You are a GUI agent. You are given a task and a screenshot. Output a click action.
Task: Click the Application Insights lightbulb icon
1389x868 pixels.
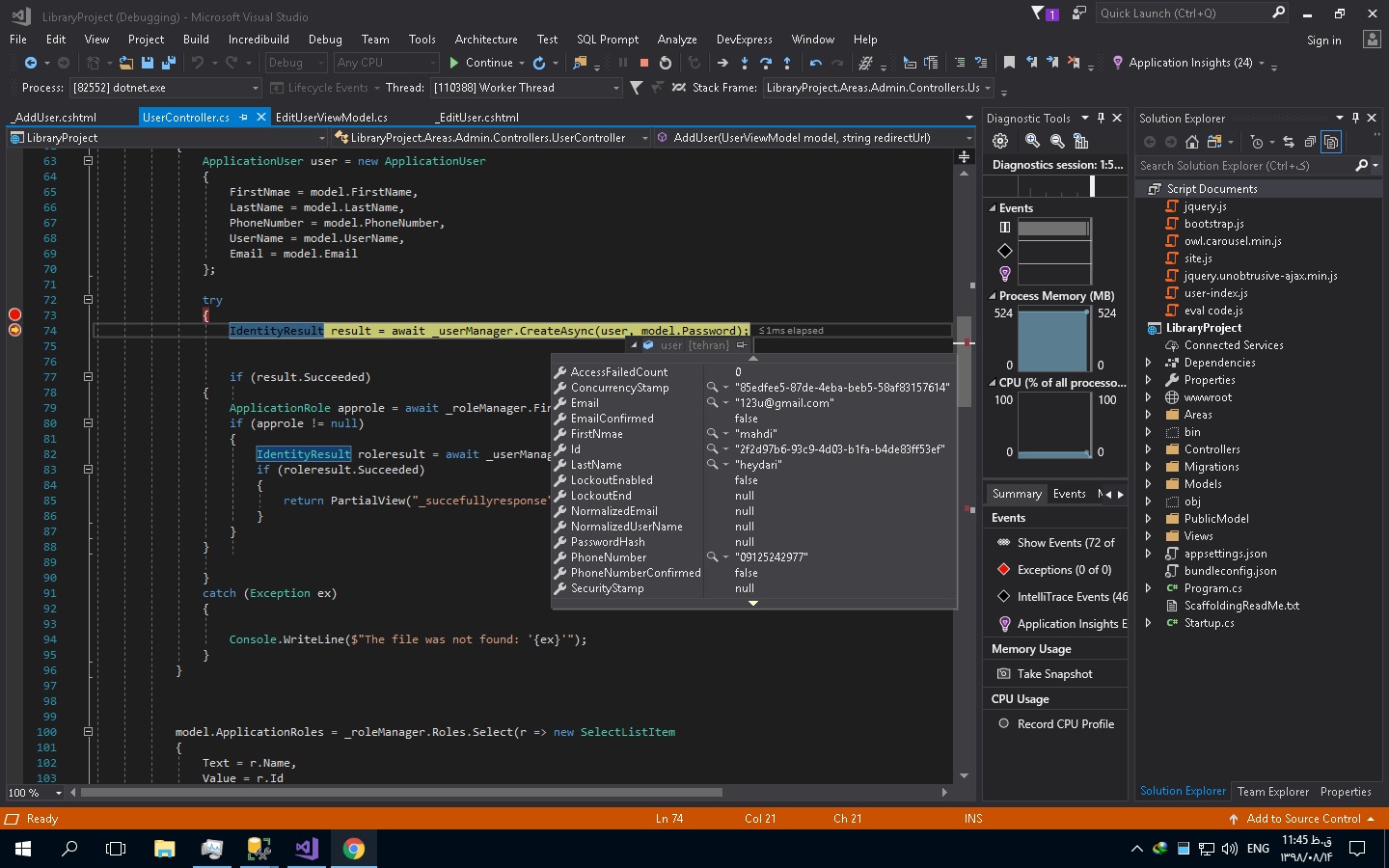[x=1117, y=63]
